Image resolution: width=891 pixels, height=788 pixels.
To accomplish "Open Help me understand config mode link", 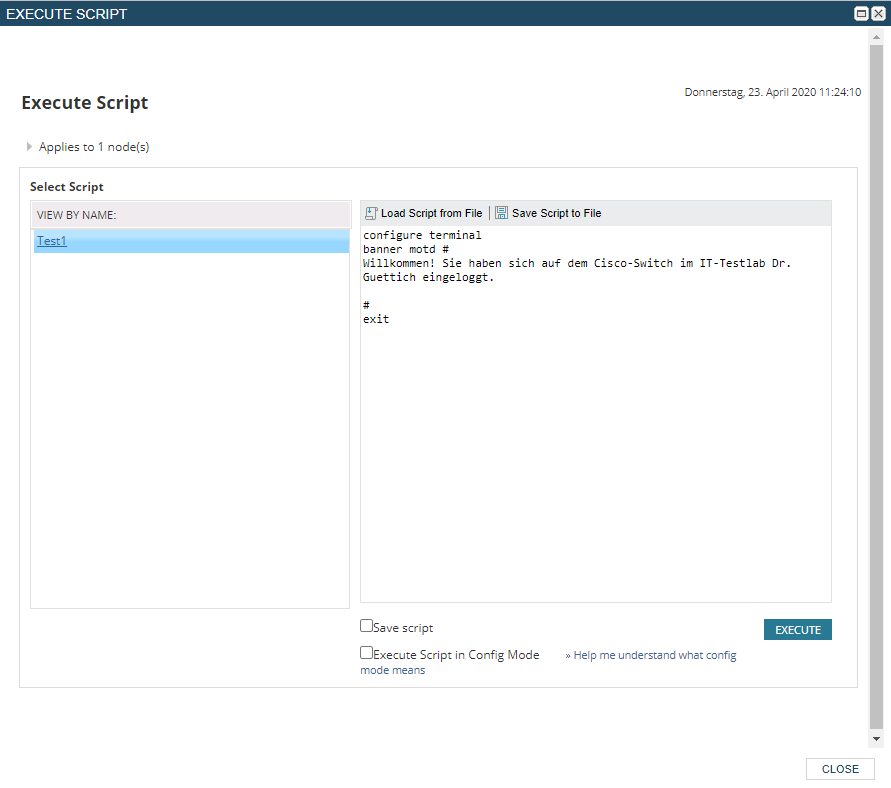I will [650, 656].
